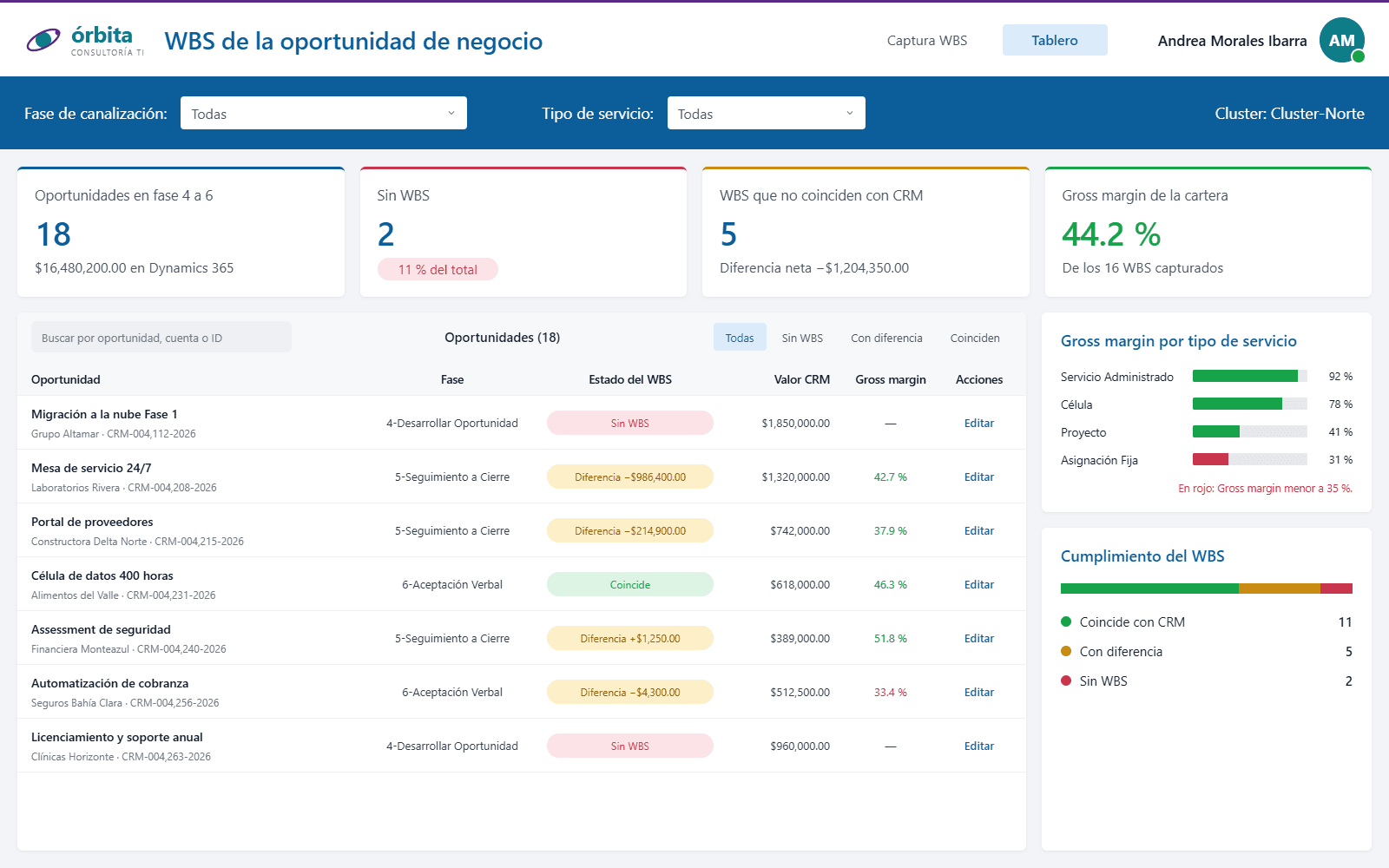Click the orange Con diferencia legend dot
The image size is (1389, 868).
coord(1066,651)
